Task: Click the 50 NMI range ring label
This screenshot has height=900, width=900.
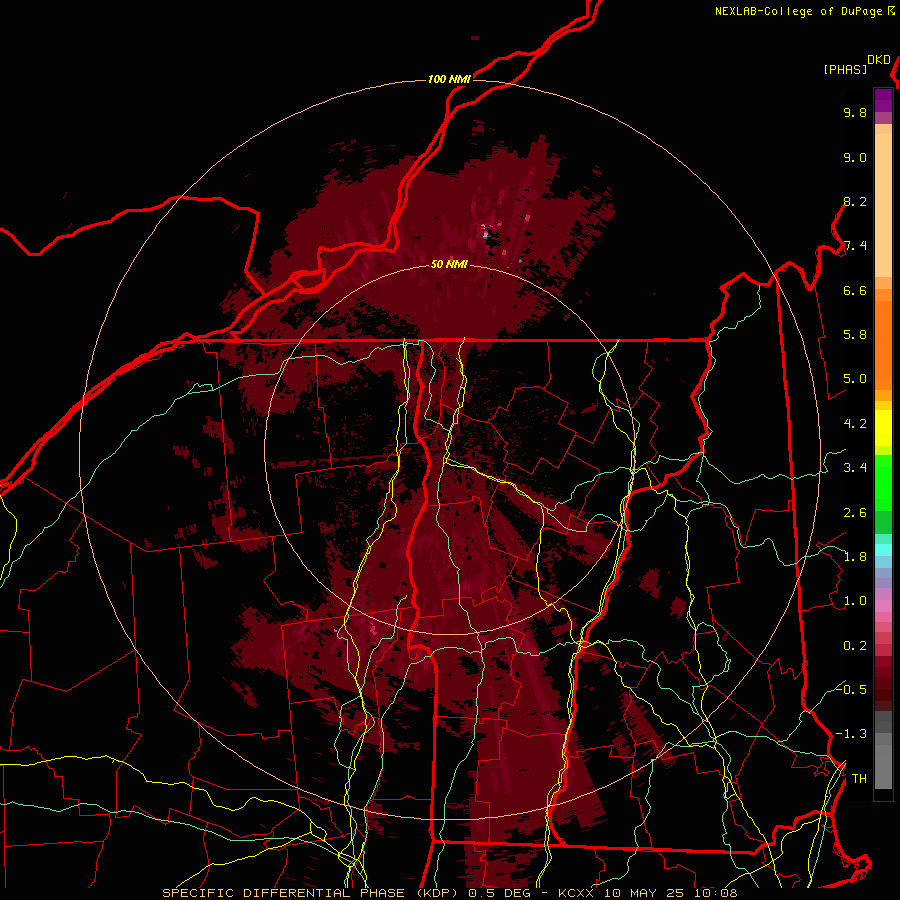Action: pos(449,264)
